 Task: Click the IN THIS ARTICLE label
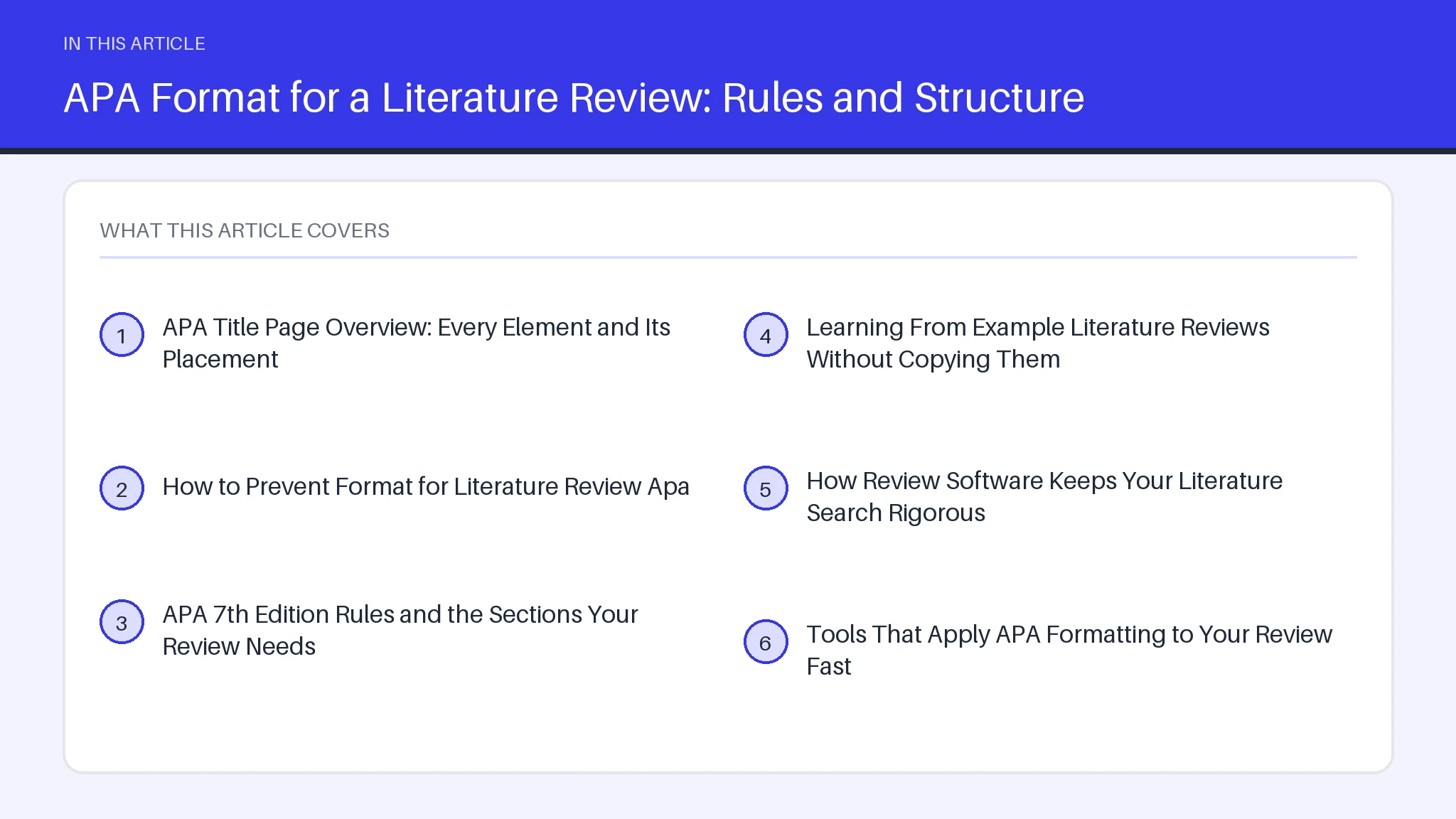(134, 43)
